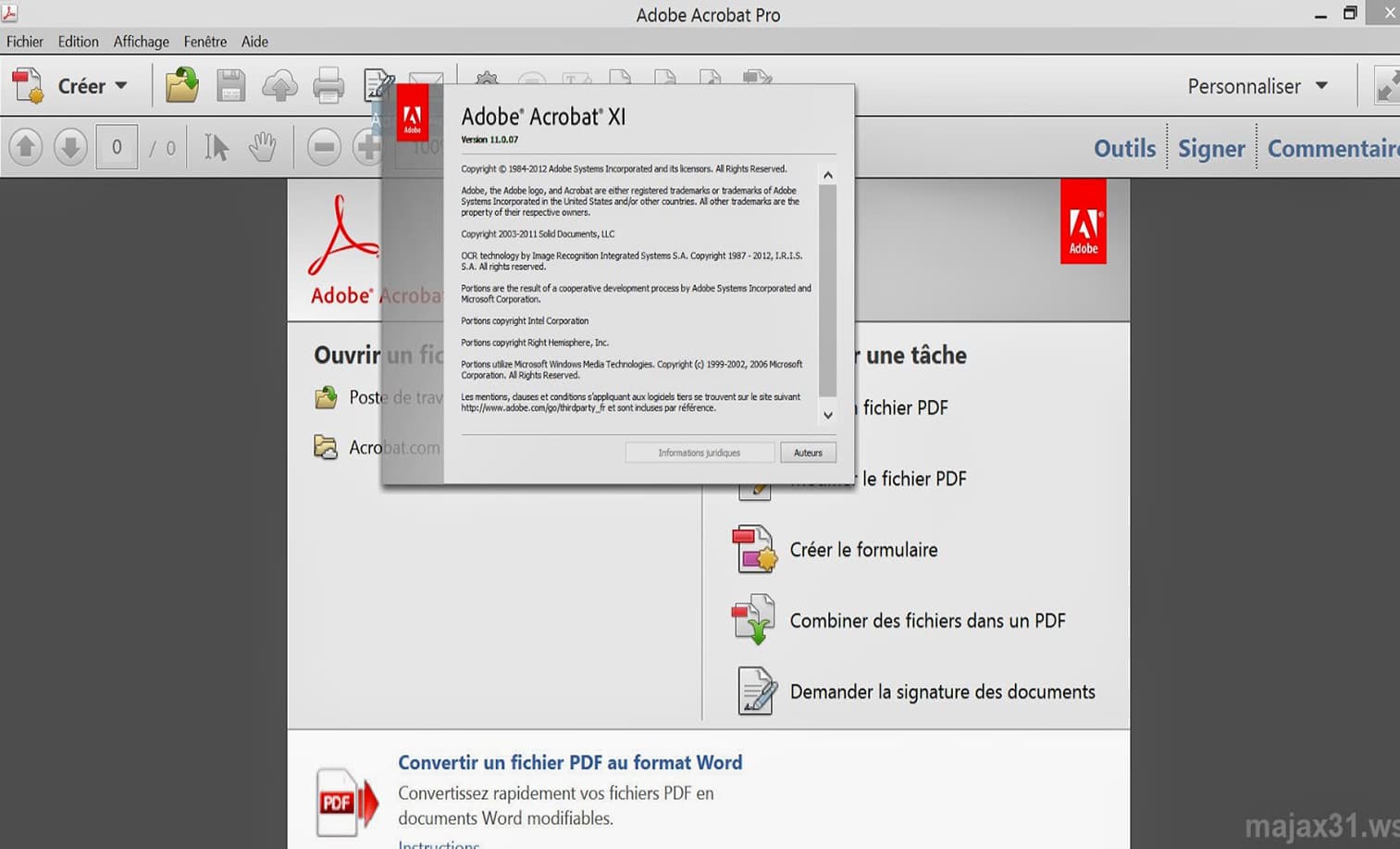The height and width of the screenshot is (849, 1400).
Task: Save the document with the disk icon
Action: point(231,85)
